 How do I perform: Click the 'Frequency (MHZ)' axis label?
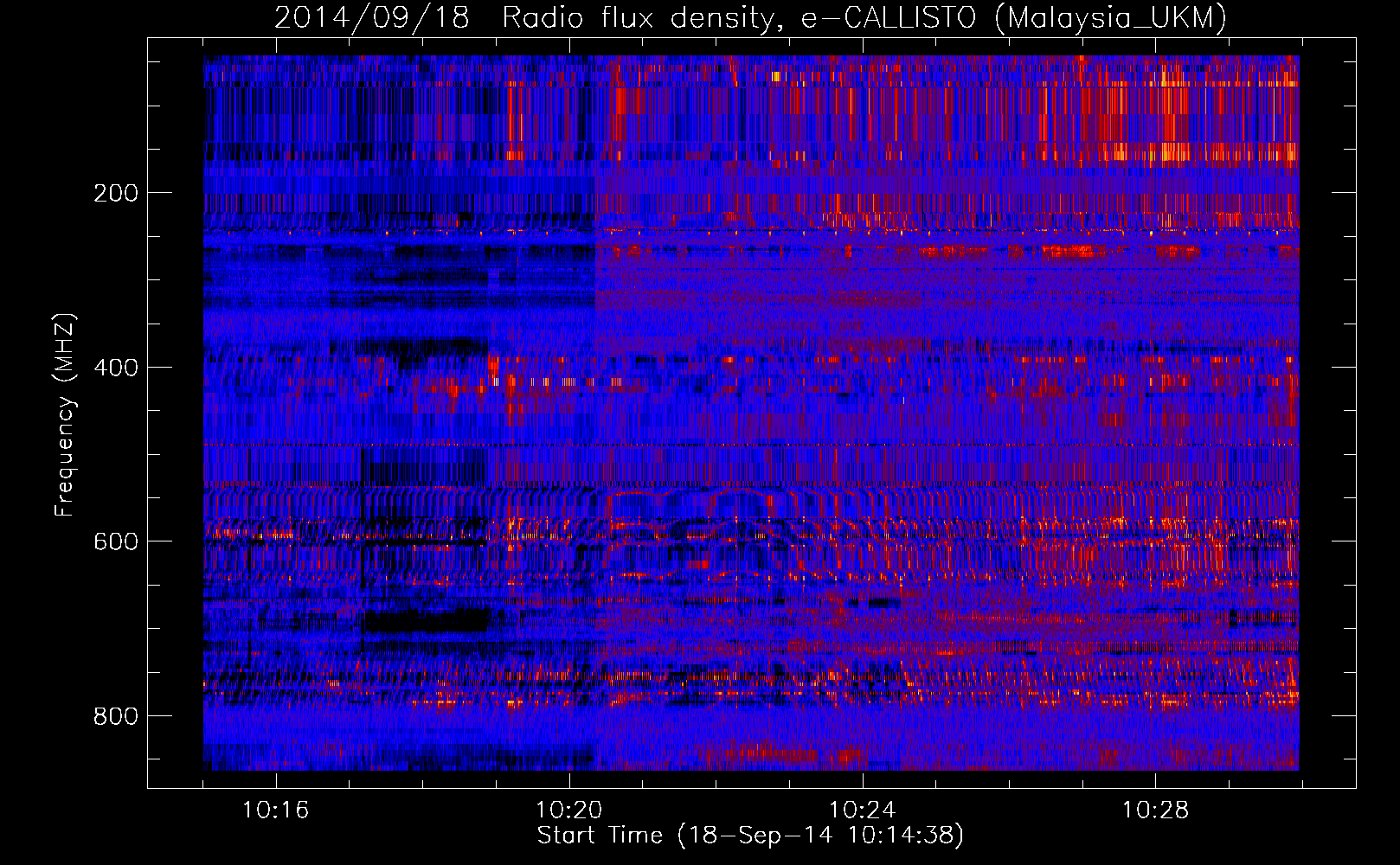tap(65, 414)
